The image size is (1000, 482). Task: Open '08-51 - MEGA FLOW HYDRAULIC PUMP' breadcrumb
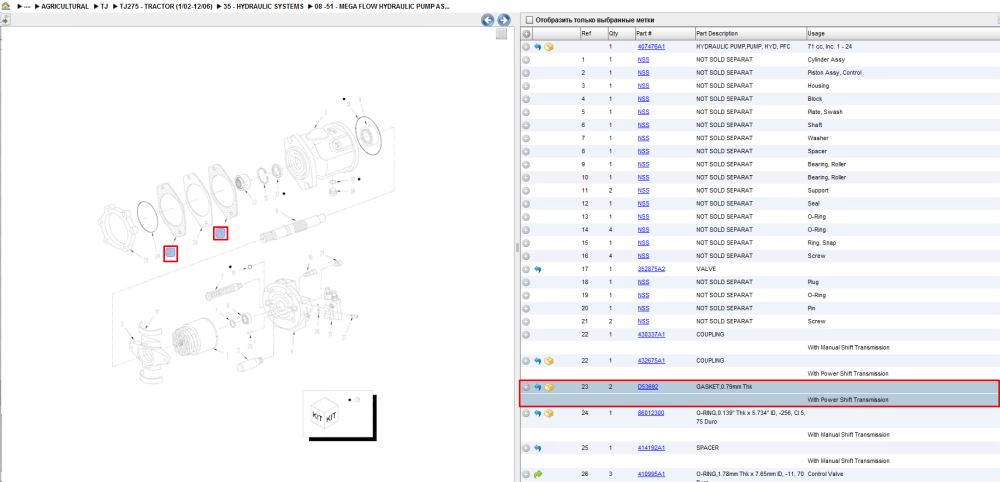pos(381,6)
